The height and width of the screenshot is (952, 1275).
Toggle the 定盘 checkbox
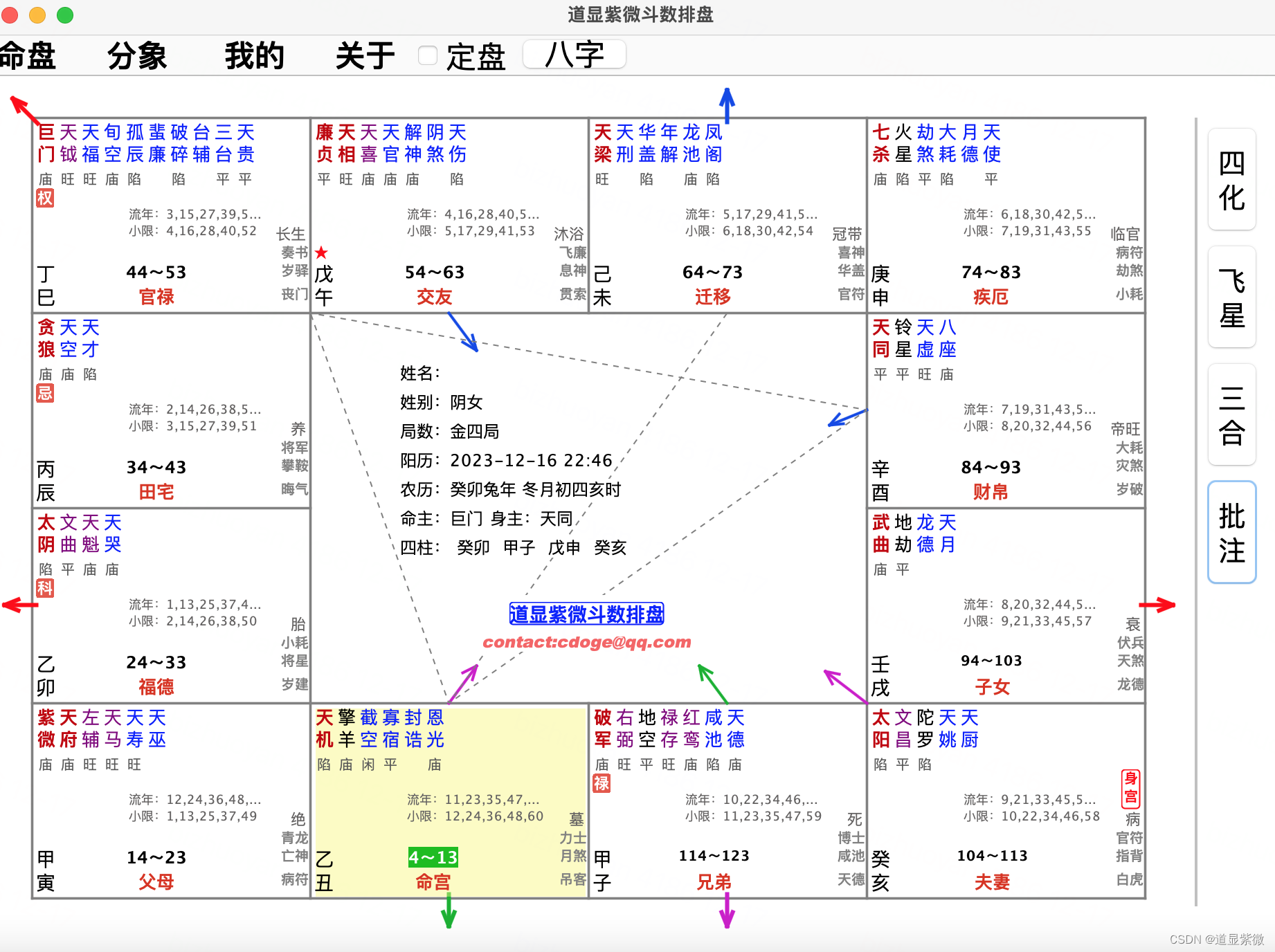coord(428,55)
